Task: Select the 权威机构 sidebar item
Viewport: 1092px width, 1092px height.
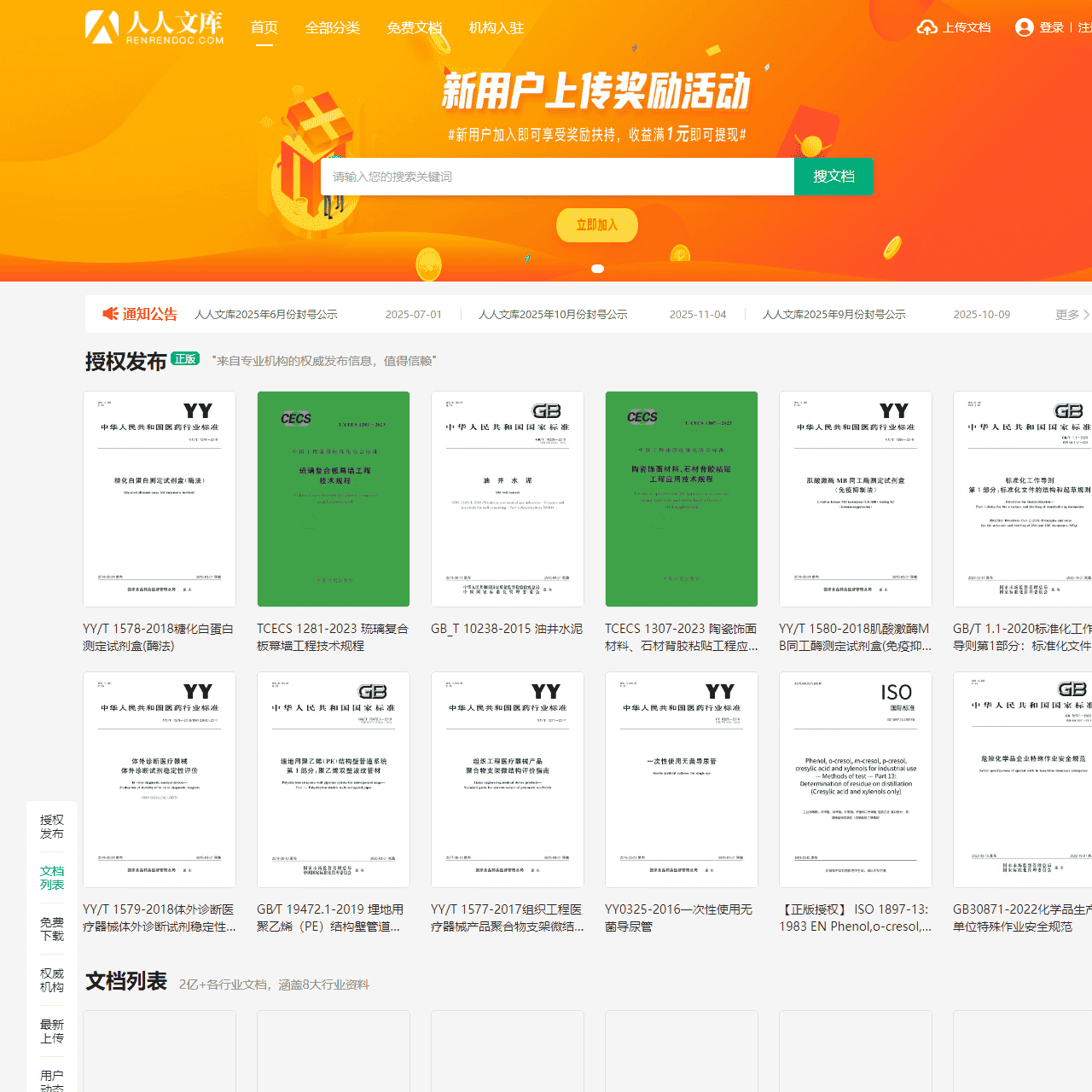Action: click(x=52, y=979)
